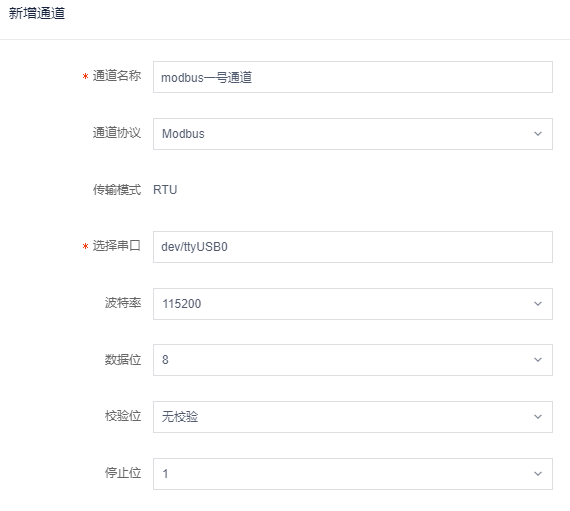Screen dimensions: 570x511
Task: Open the 115200 baud rate select
Action: tap(353, 304)
